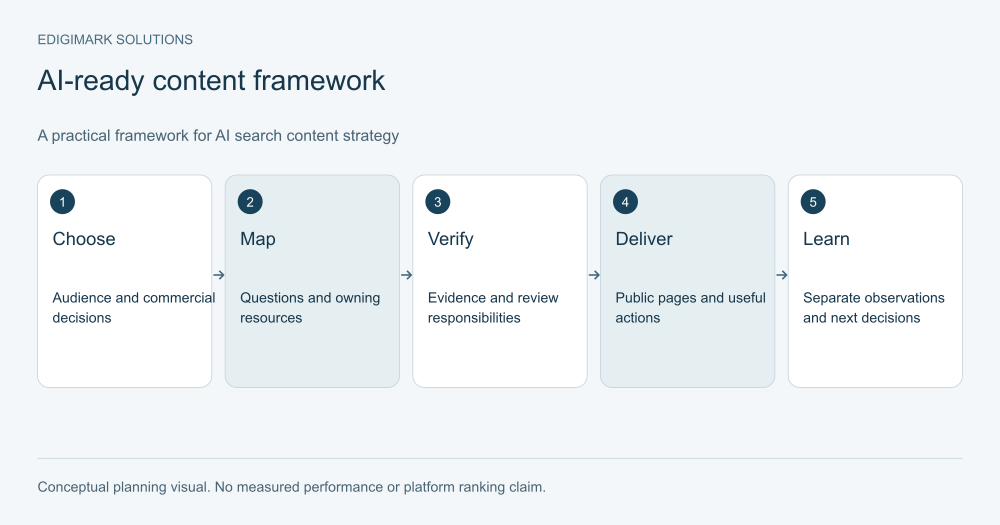Click the AI-ready content framework title
The image size is (1000, 525).
(211, 81)
